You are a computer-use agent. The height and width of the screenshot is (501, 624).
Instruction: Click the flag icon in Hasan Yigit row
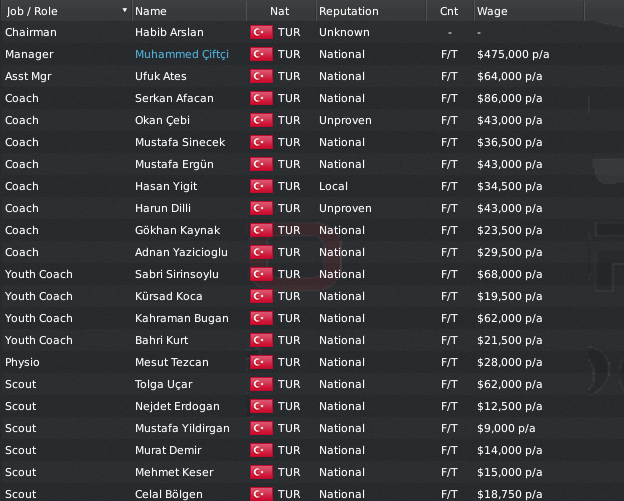(x=261, y=186)
